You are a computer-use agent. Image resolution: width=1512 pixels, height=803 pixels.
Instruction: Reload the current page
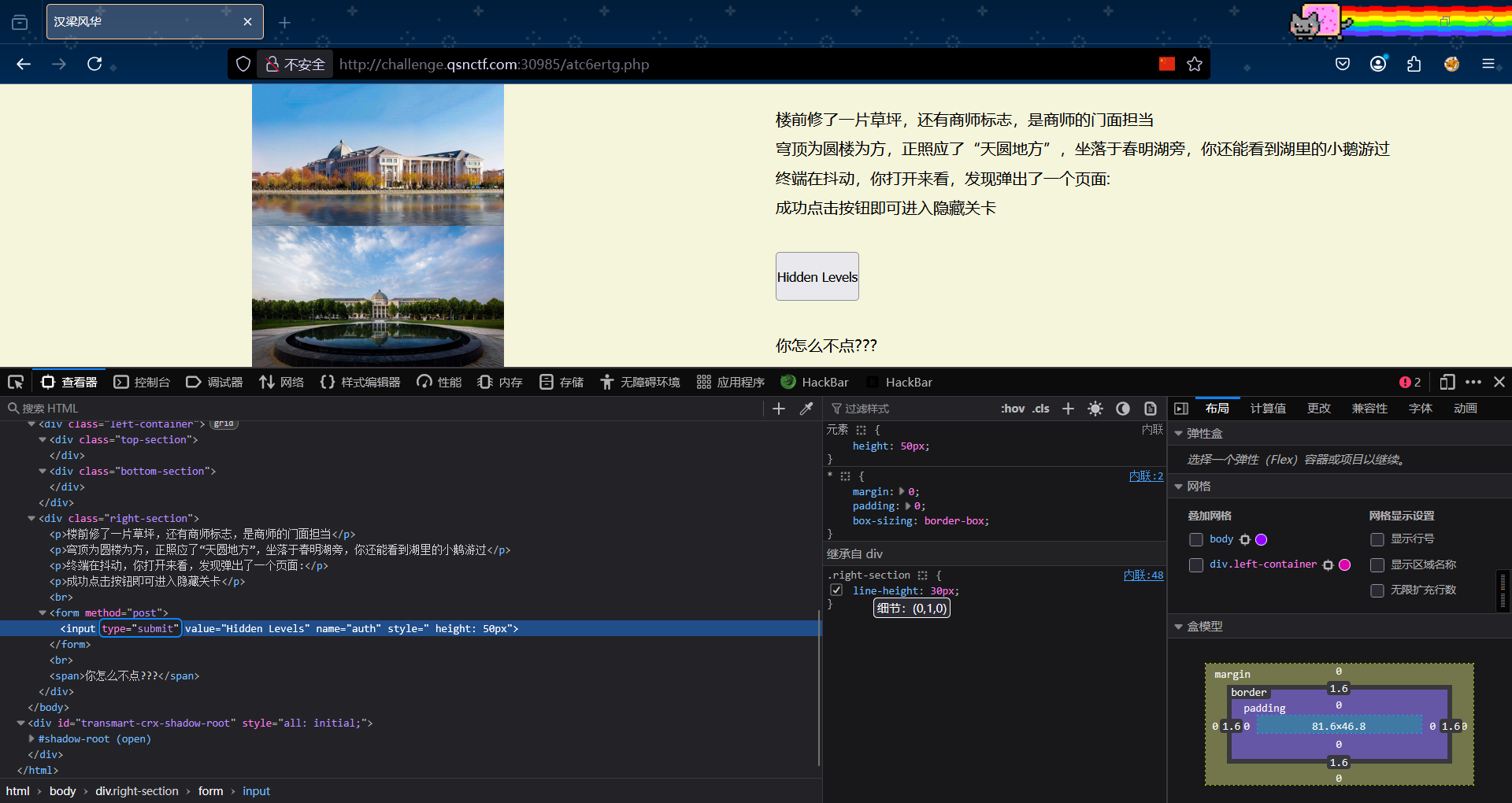94,64
